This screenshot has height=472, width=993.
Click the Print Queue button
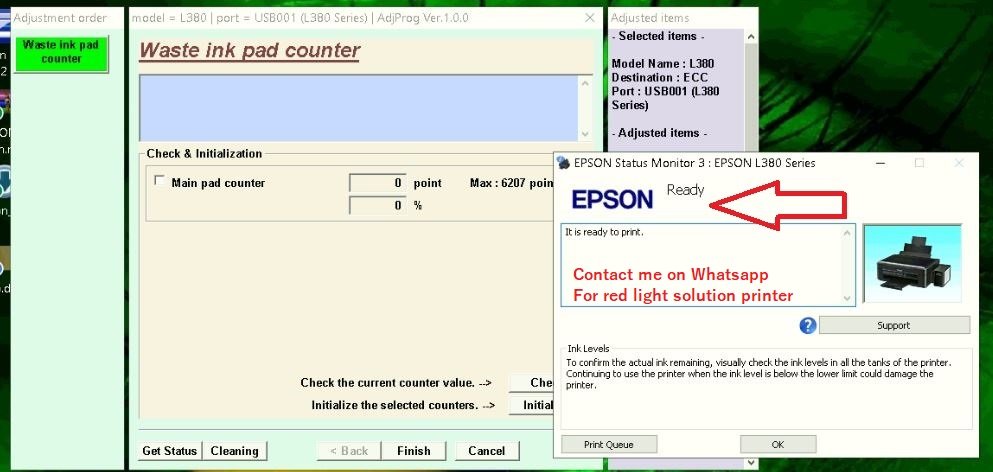click(609, 444)
